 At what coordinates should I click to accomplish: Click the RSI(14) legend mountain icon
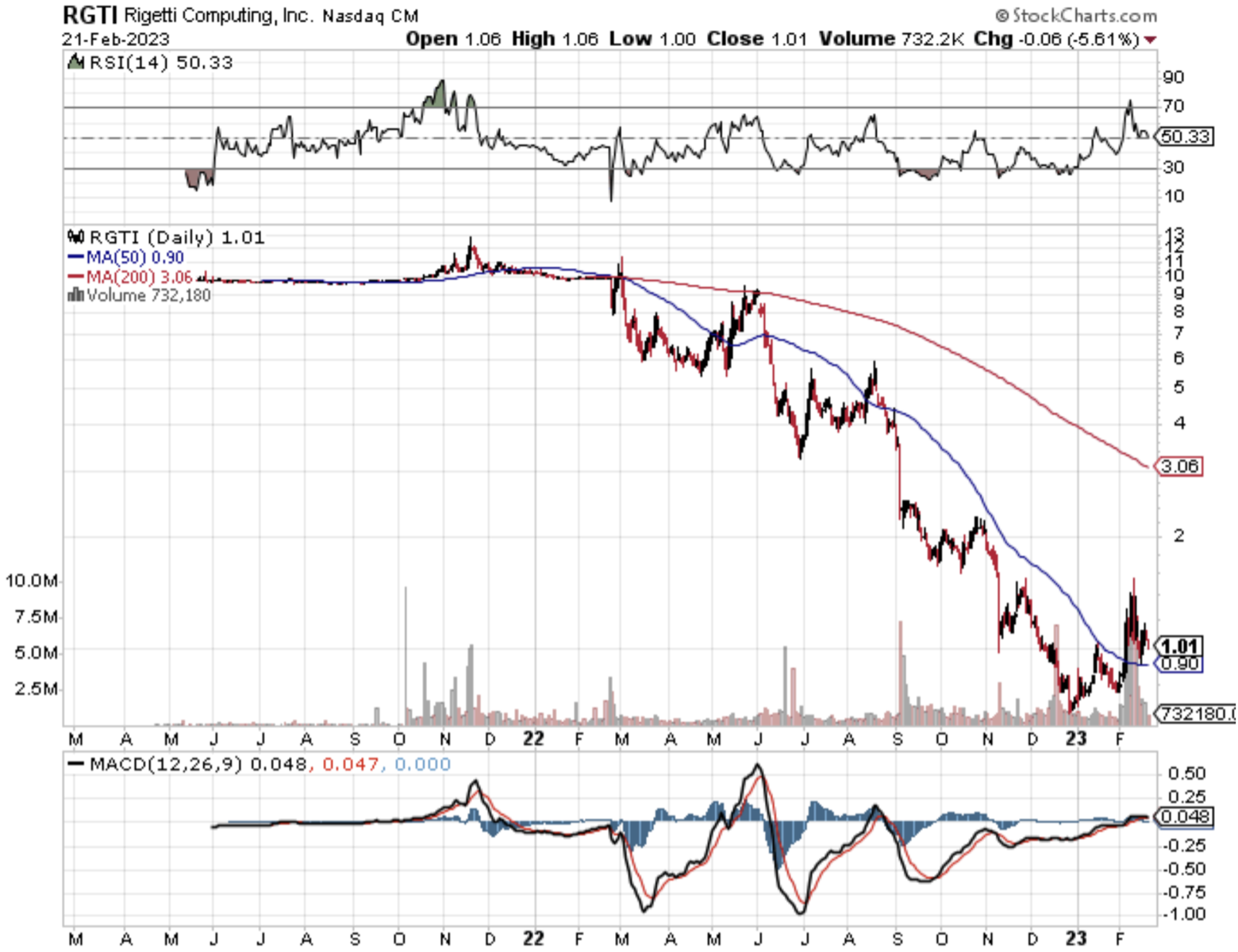75,62
